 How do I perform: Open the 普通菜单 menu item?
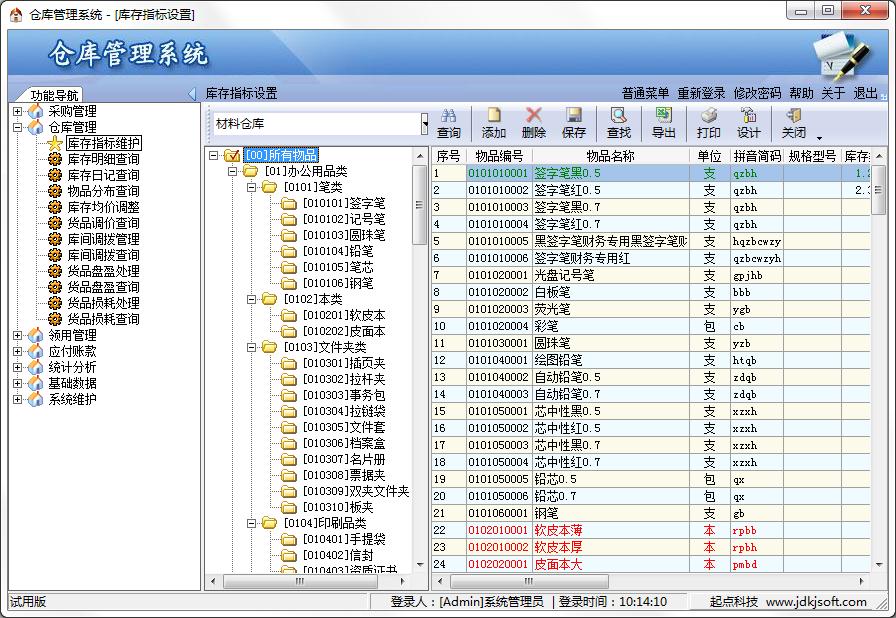coord(645,93)
